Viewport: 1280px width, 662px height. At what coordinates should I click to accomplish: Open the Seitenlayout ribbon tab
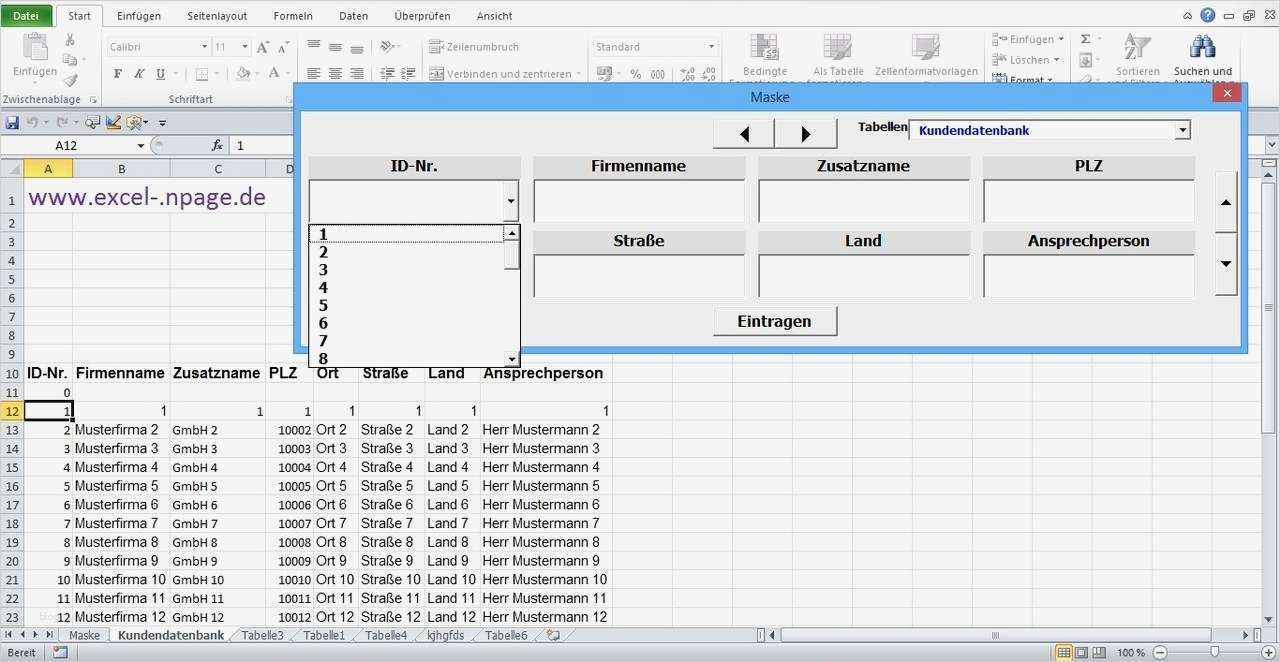click(217, 16)
